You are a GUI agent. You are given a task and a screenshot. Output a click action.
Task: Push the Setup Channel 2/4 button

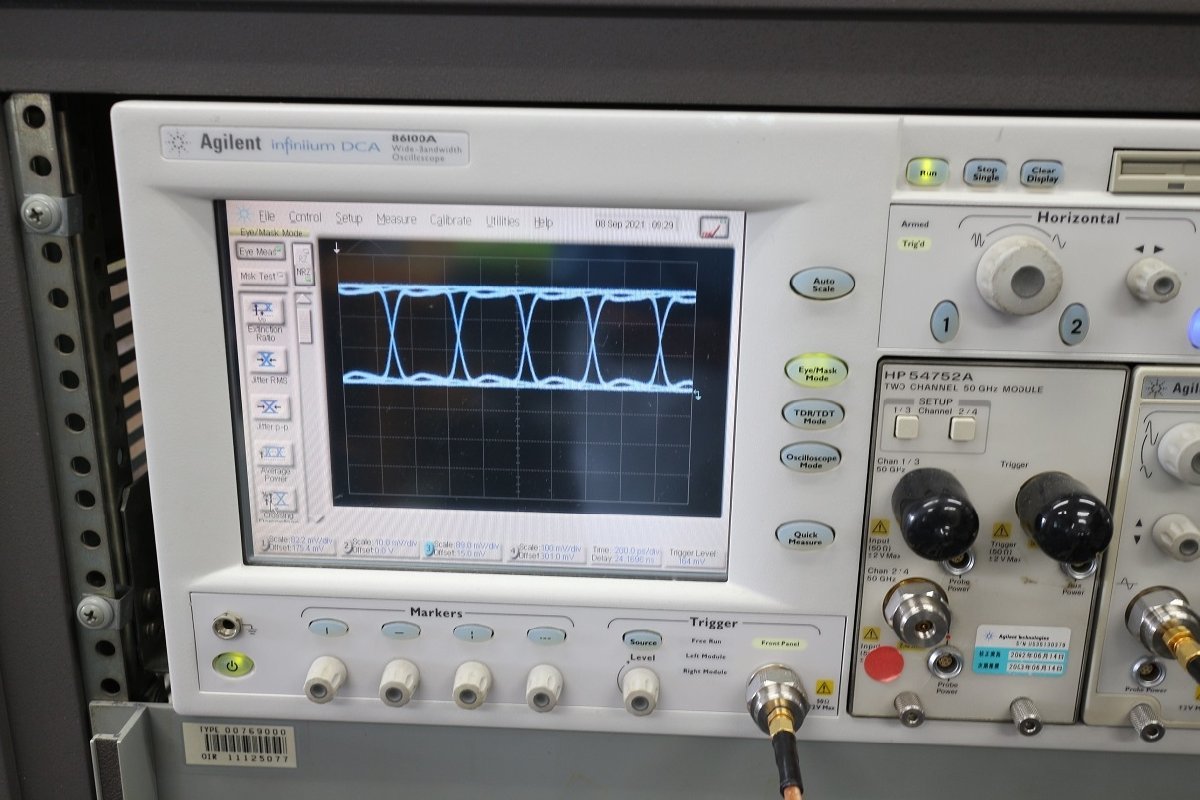(962, 429)
